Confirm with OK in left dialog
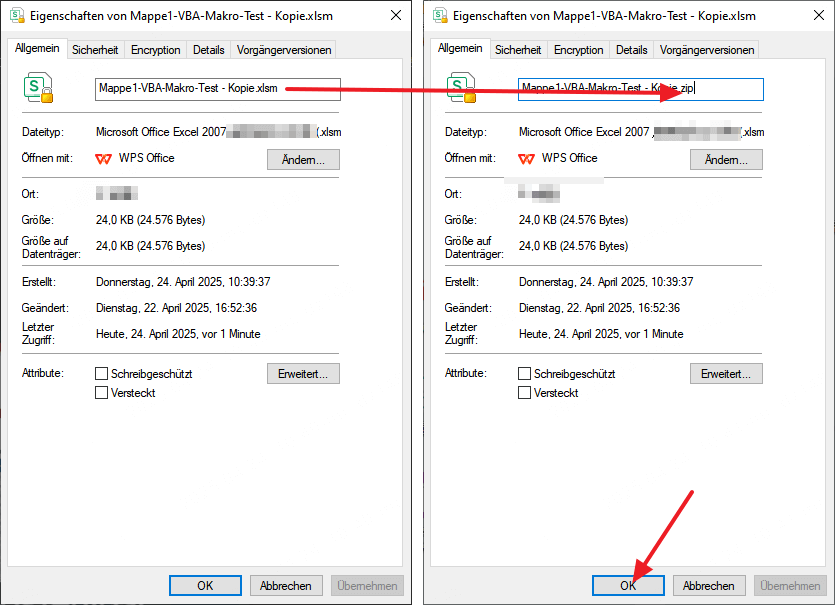 pyautogui.click(x=205, y=585)
